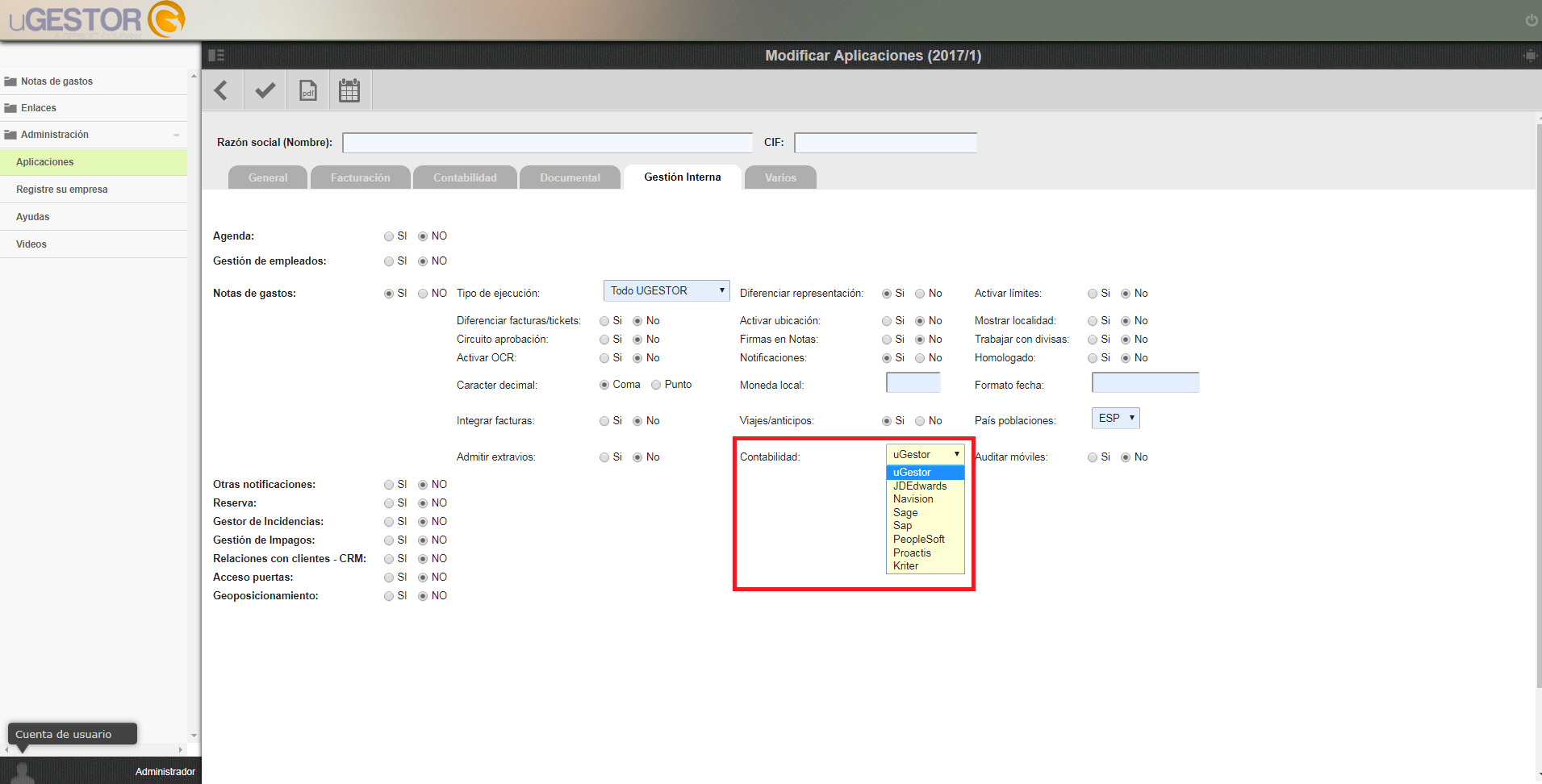Choose PeopleSoft from Contabilidad list

tap(926, 539)
